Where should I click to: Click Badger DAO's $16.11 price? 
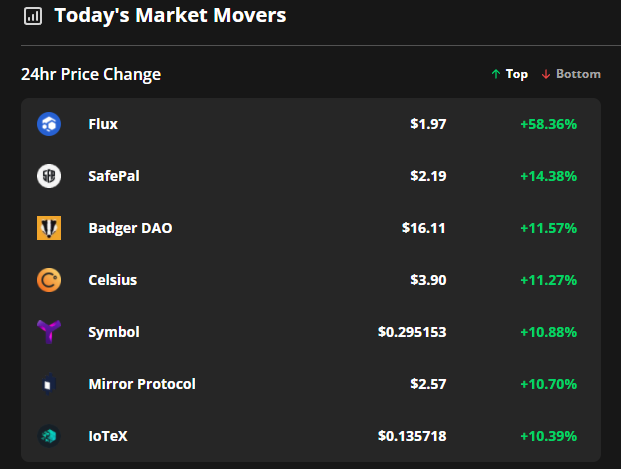(x=424, y=228)
